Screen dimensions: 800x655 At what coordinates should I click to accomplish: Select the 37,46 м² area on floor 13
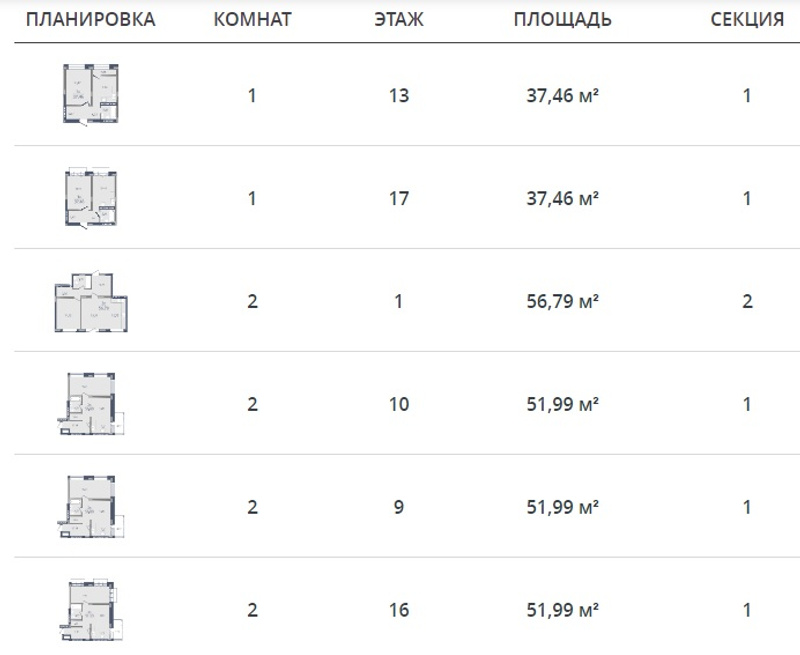562,96
